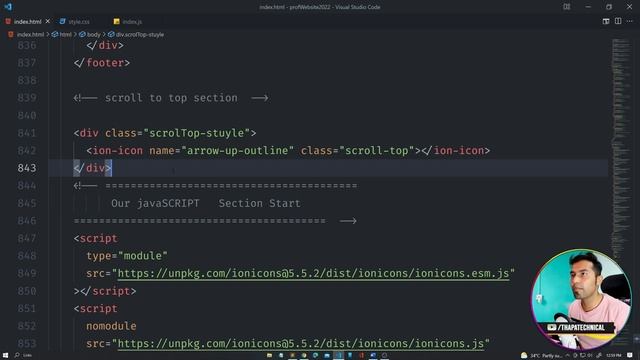The image size is (640, 360).
Task: Switch to the style.css tab
Action: pyautogui.click(x=79, y=22)
